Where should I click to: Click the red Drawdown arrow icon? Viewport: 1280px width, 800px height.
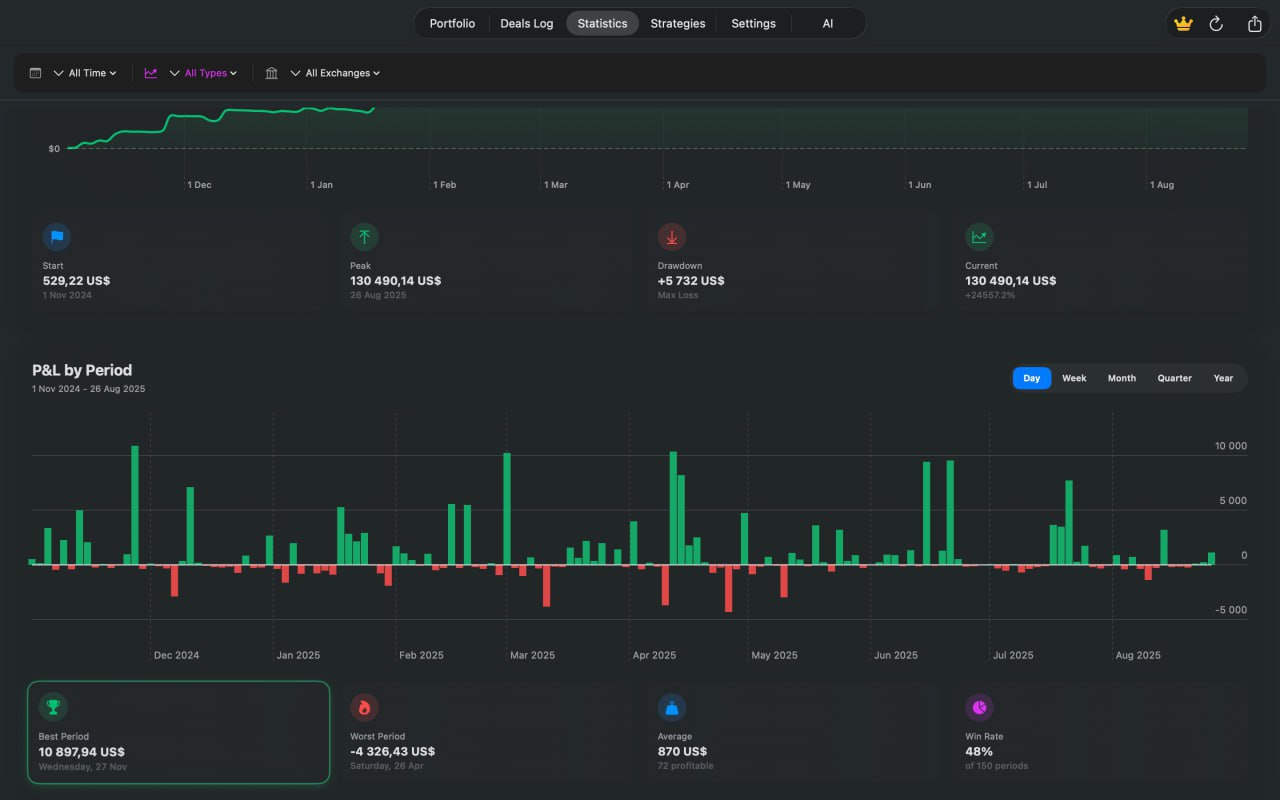(672, 237)
